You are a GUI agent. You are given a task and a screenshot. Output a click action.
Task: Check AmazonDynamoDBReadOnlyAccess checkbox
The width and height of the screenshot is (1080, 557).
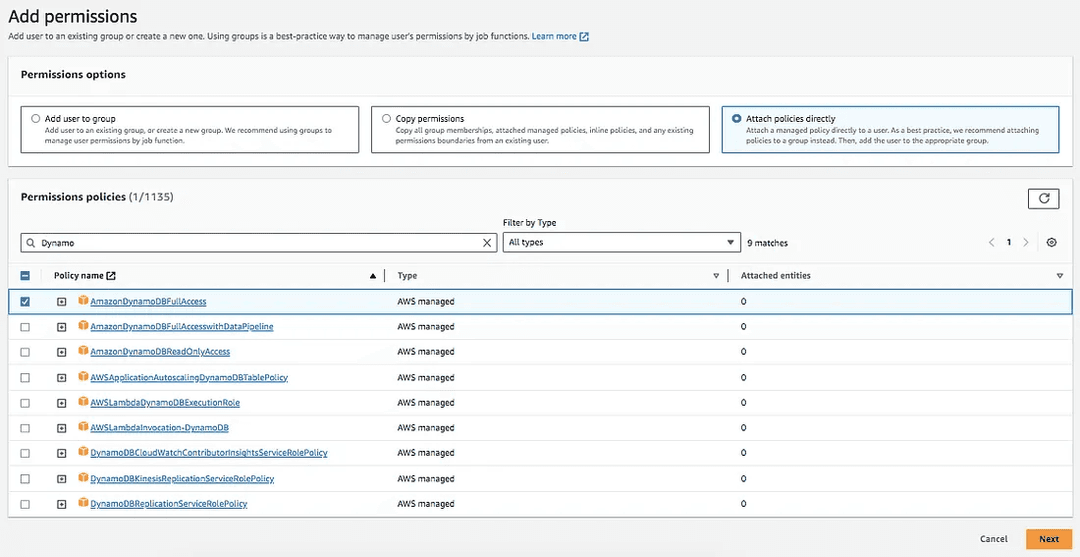point(25,352)
